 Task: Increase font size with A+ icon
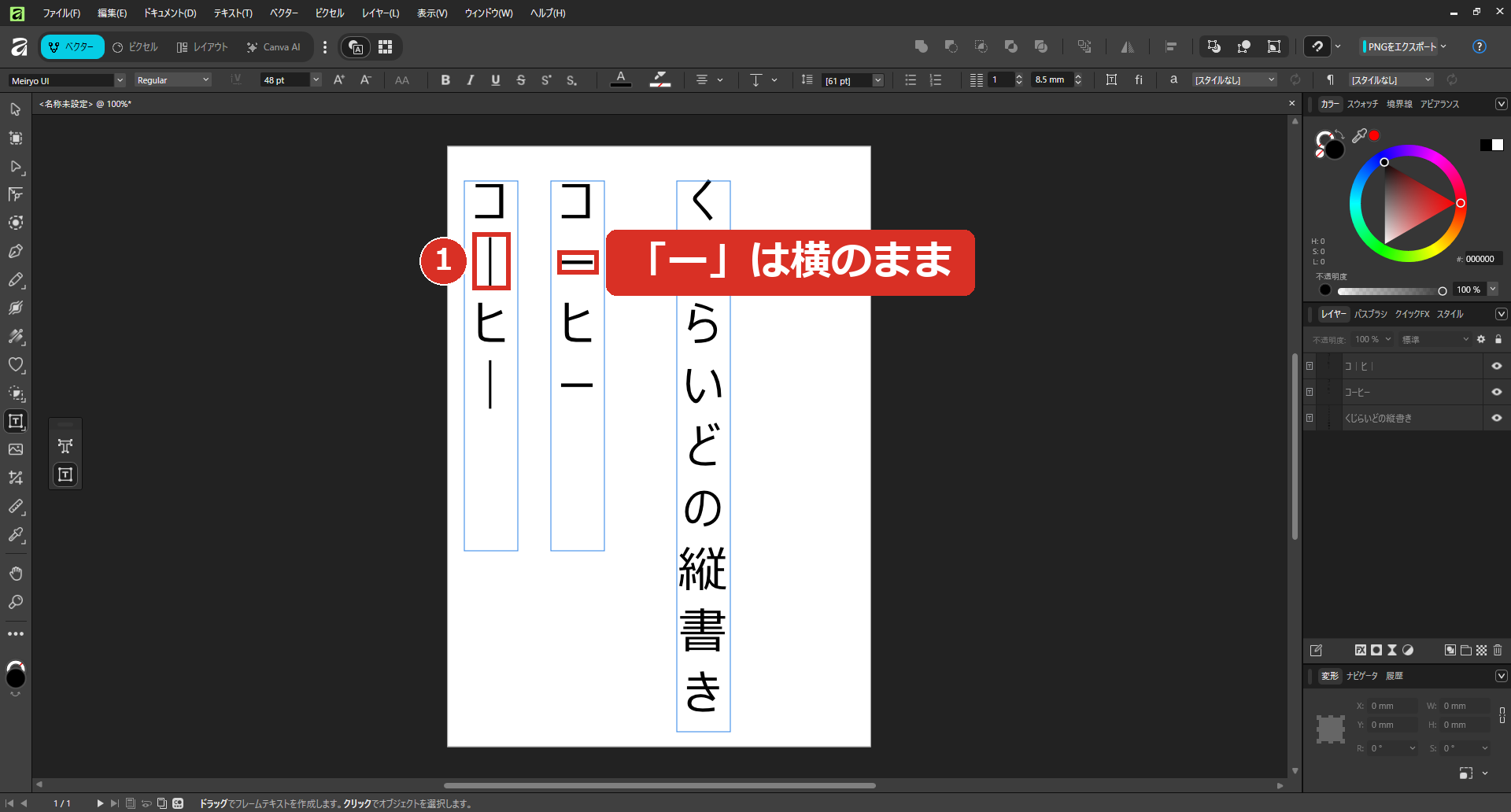(339, 79)
